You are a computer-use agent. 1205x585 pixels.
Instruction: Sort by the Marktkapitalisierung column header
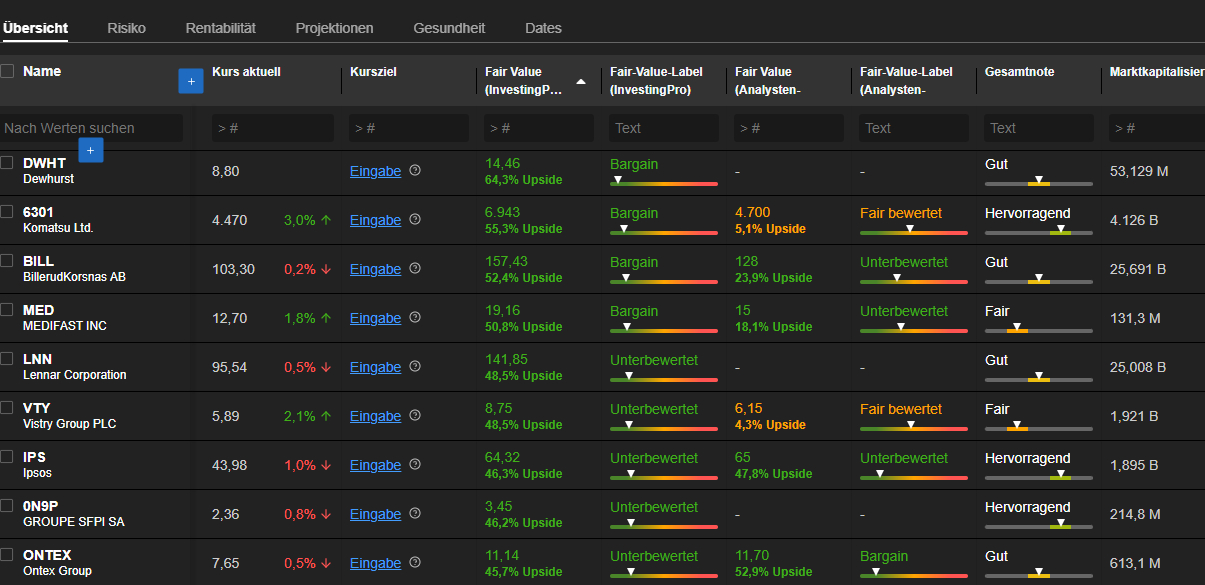[1157, 72]
